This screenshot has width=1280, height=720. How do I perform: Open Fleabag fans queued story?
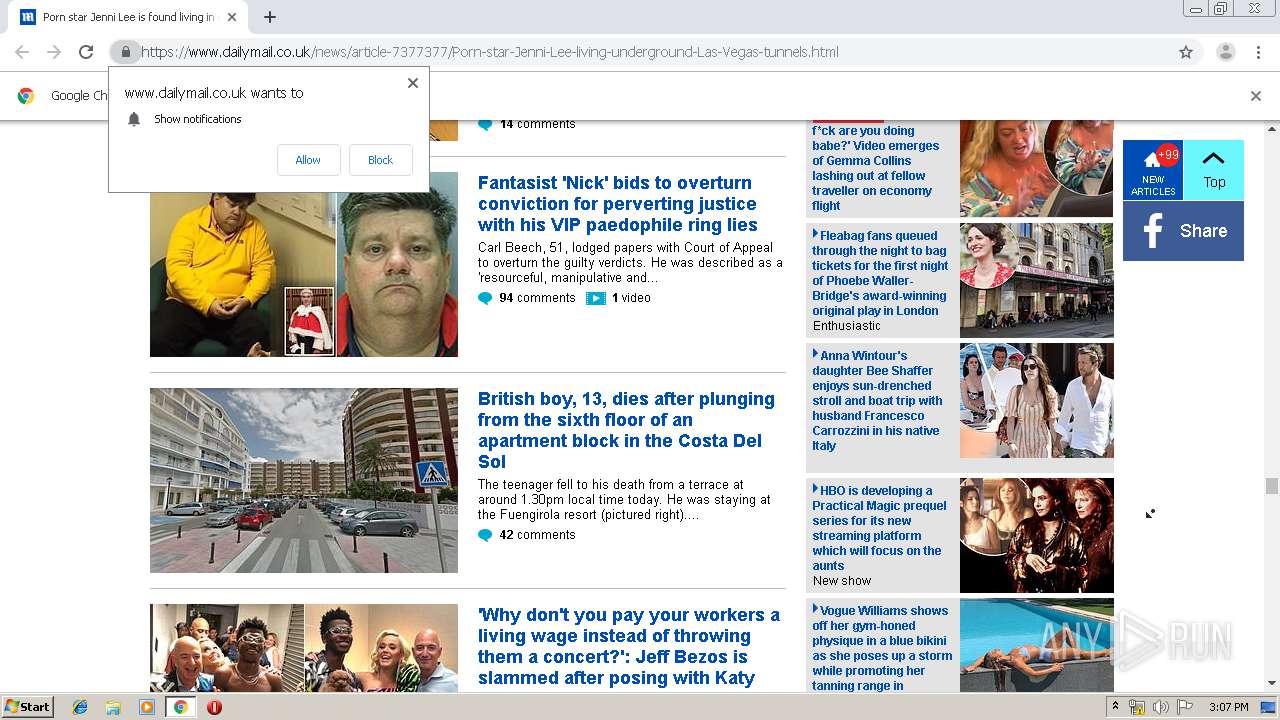(x=880, y=273)
